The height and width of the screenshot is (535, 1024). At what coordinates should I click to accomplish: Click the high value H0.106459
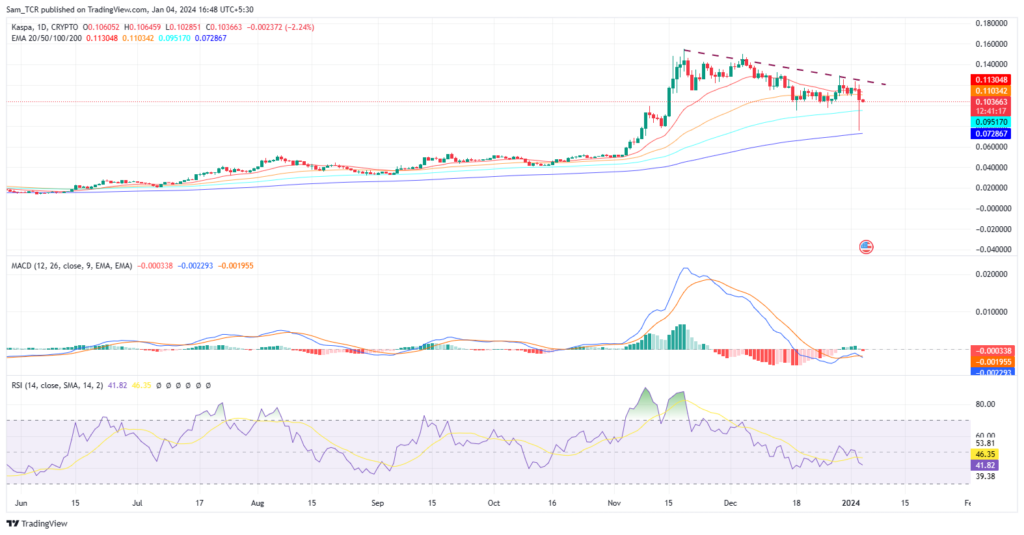[x=142, y=27]
